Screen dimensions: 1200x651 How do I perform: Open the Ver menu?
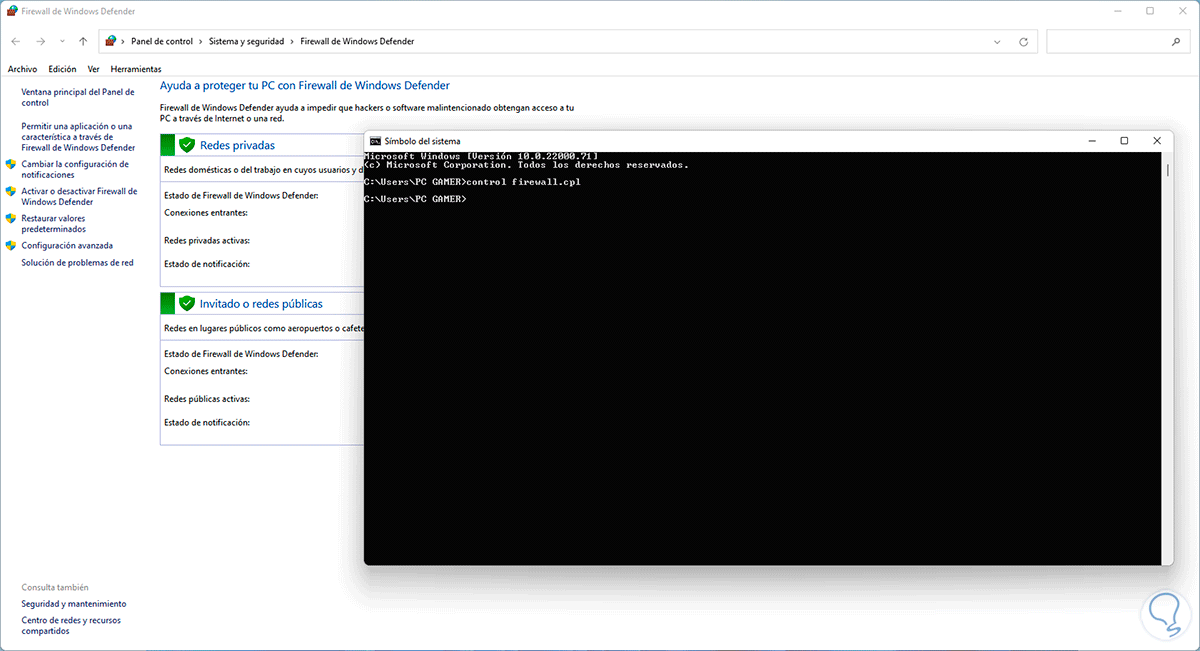click(x=93, y=69)
